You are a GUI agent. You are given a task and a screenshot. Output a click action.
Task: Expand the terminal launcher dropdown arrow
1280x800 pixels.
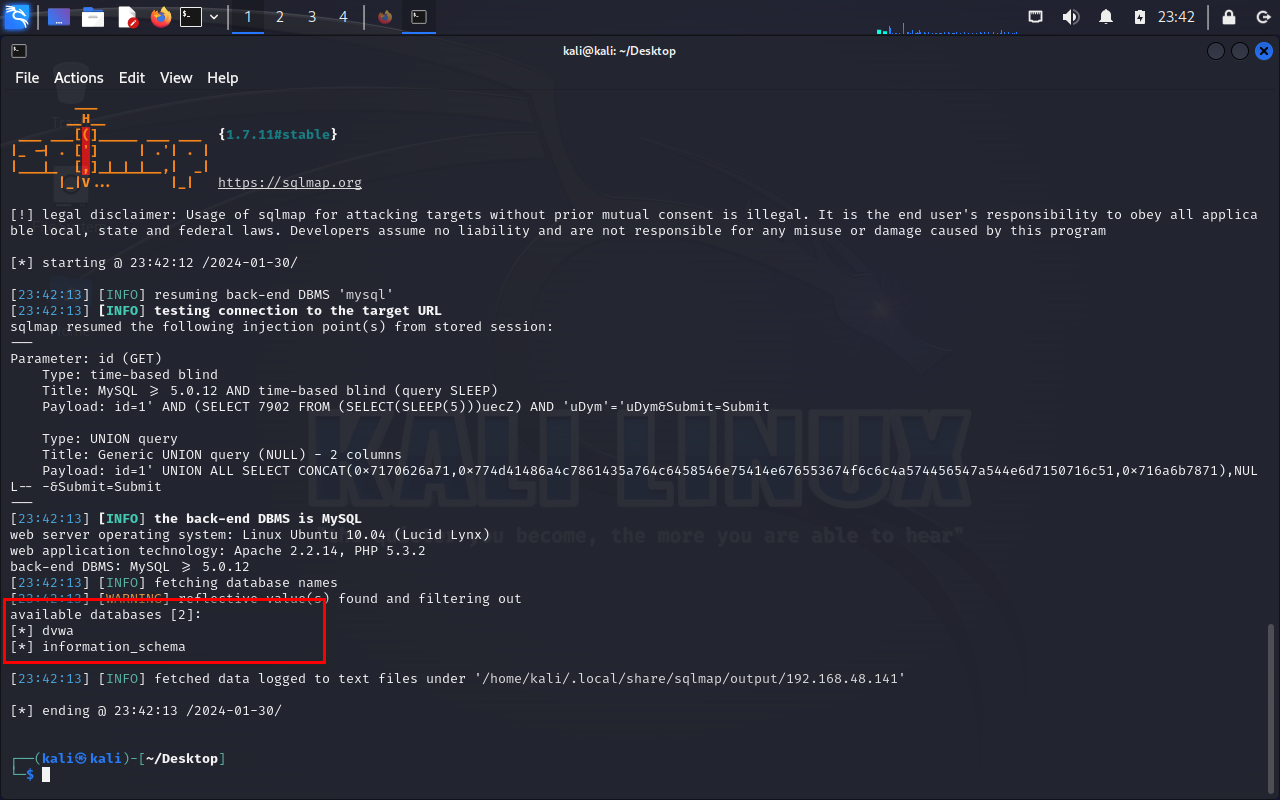coord(214,17)
